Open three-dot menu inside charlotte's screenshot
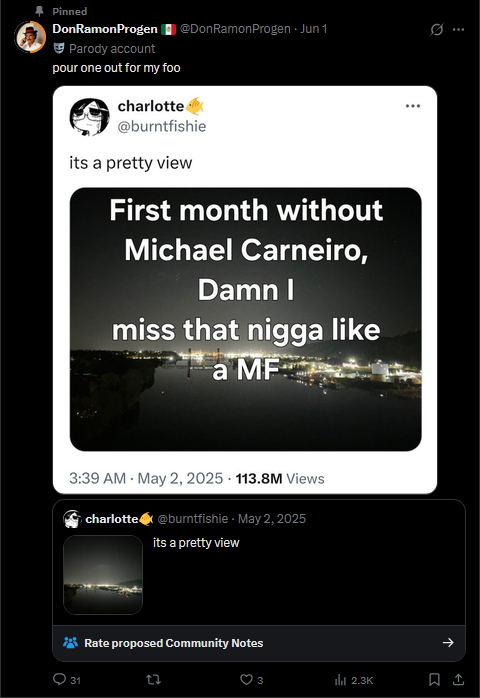This screenshot has width=480, height=698. click(x=413, y=106)
